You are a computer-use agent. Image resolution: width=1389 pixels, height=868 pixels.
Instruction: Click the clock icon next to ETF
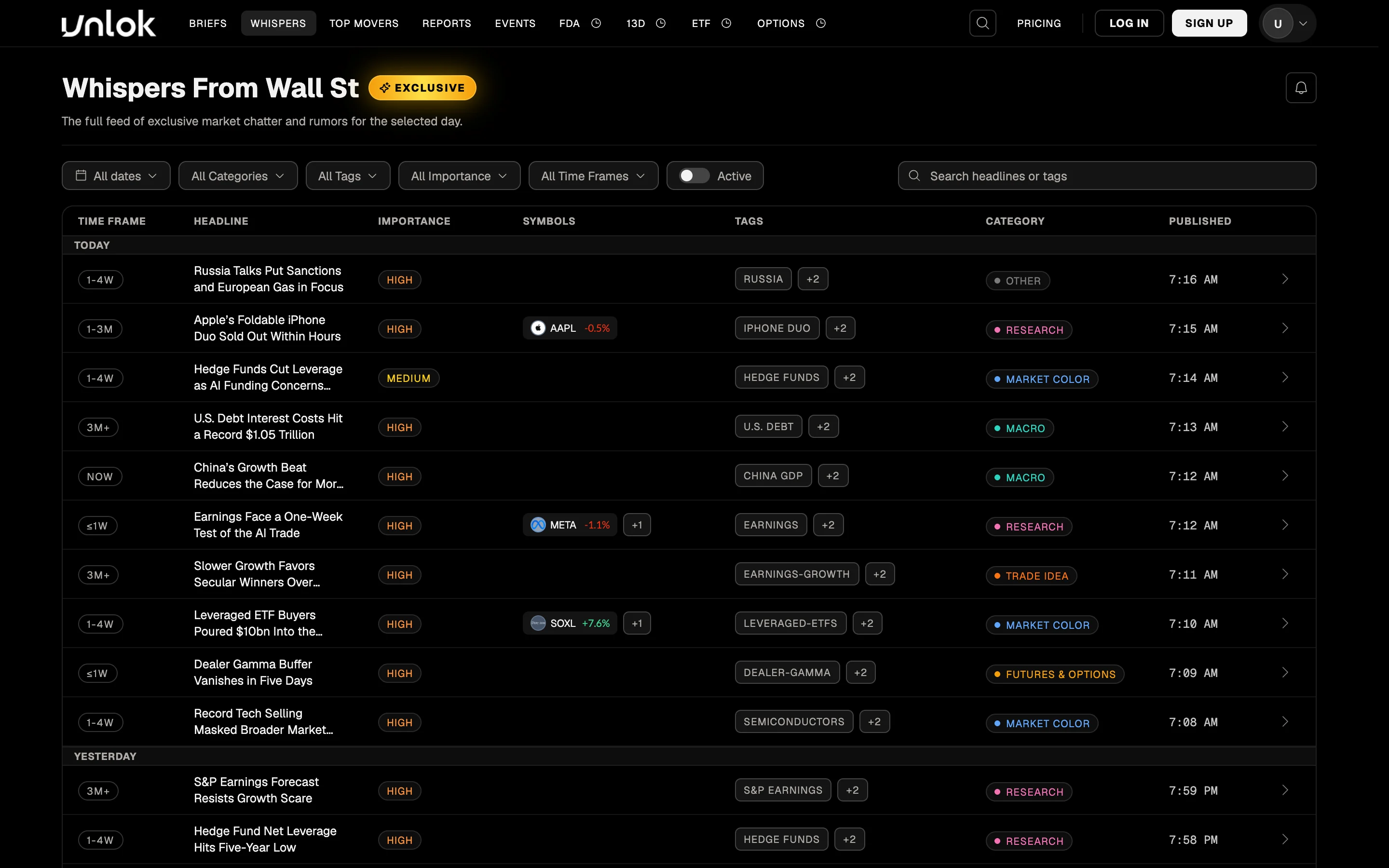click(726, 24)
